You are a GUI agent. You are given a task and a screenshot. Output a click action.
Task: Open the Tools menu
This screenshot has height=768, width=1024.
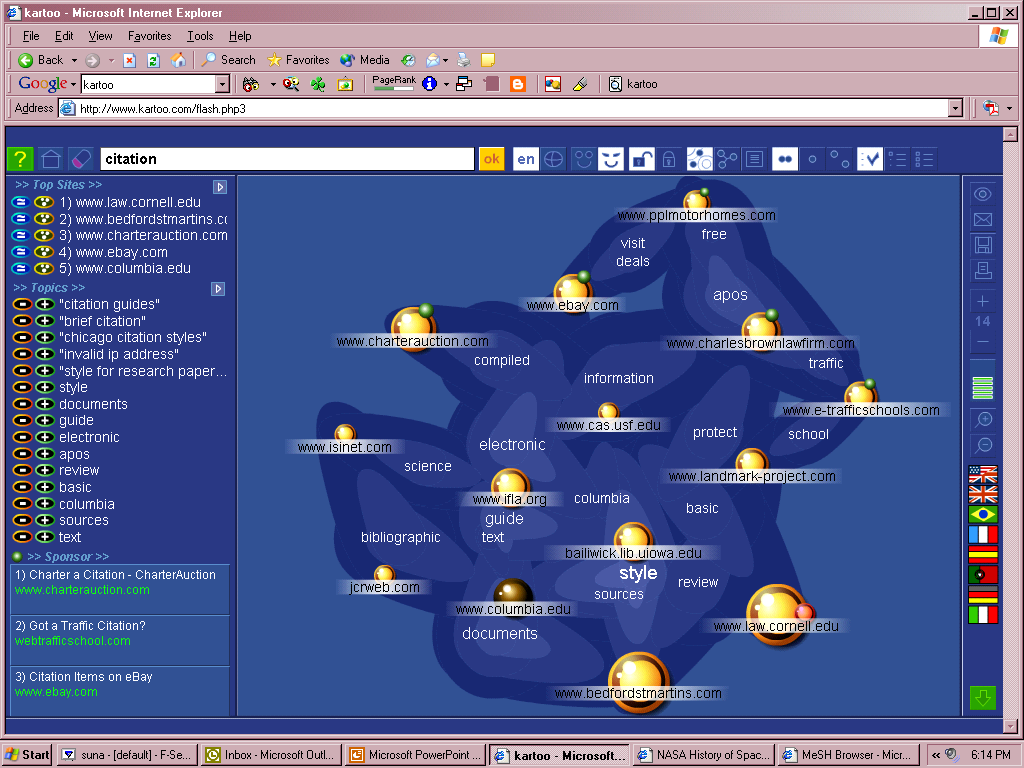(x=200, y=36)
